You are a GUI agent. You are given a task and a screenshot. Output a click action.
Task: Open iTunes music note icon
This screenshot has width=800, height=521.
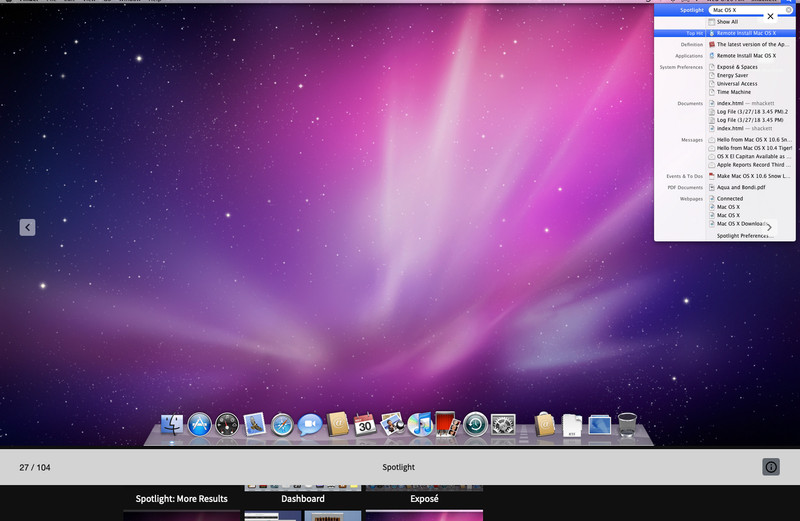[x=420, y=425]
